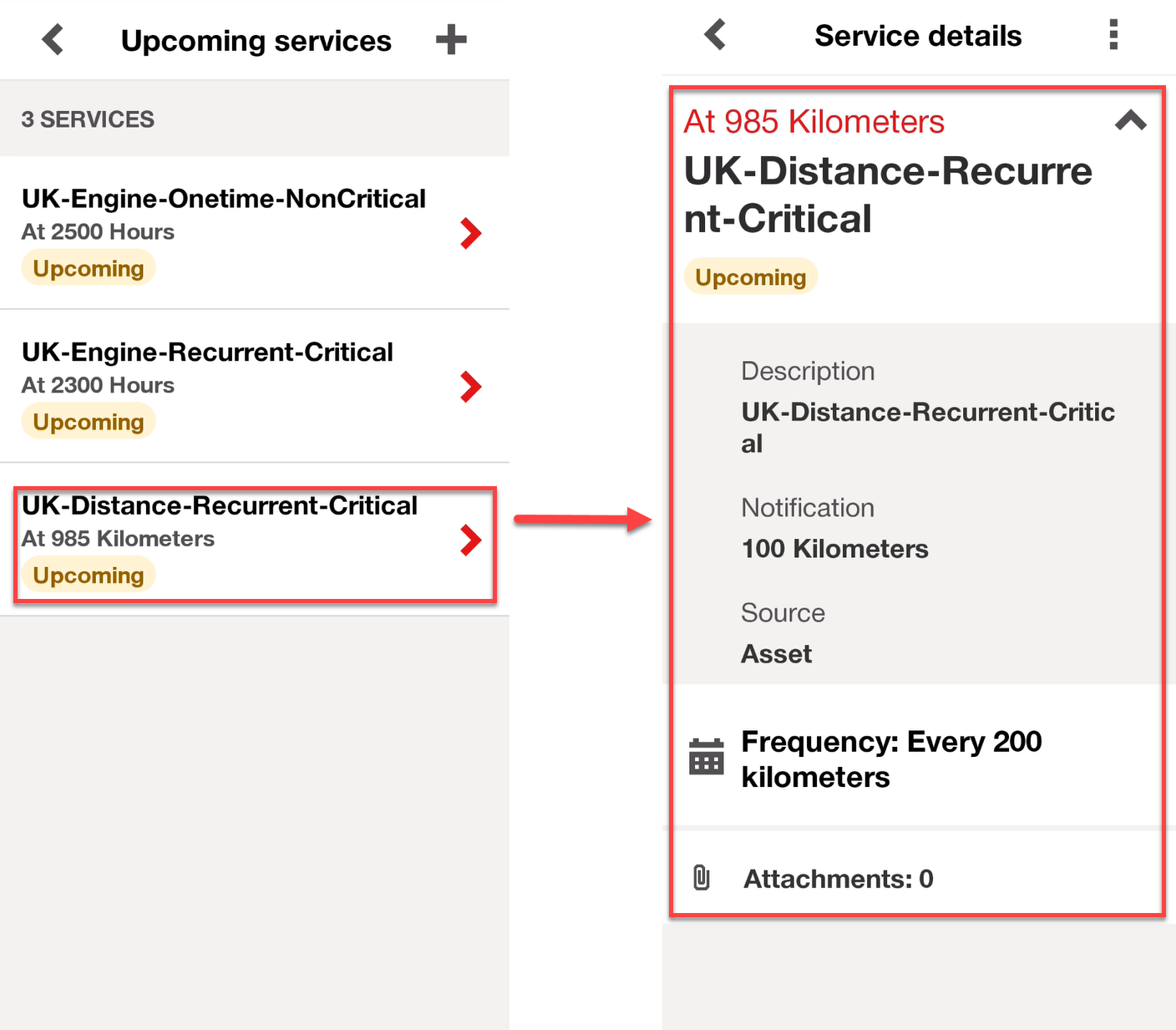
Task: Select UK-Engine-Recurrent-Critical service title
Action: (x=207, y=353)
